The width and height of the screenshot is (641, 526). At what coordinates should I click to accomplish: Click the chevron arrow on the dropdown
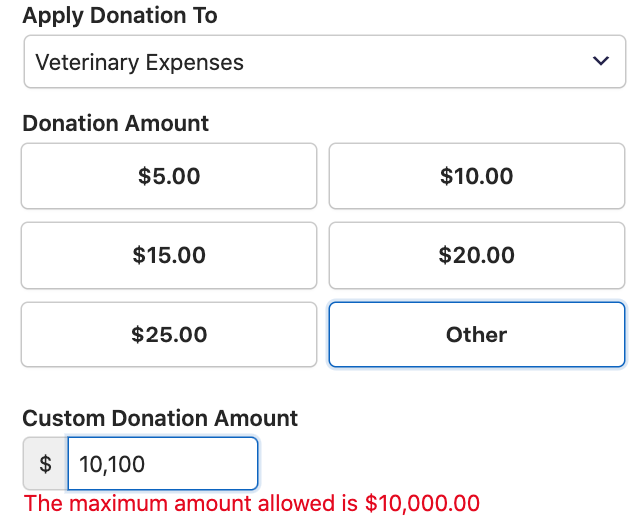[x=601, y=61]
